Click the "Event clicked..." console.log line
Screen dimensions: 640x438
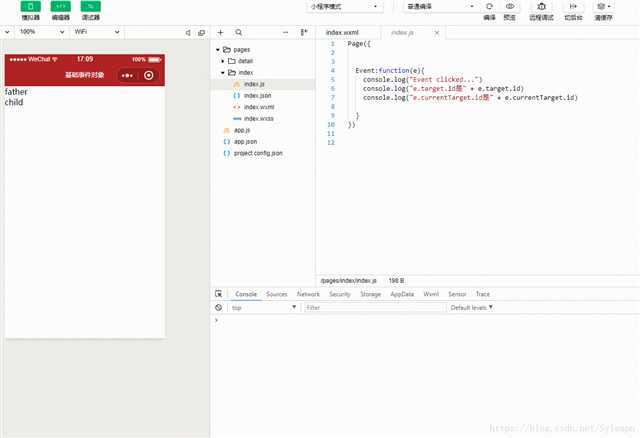point(422,80)
